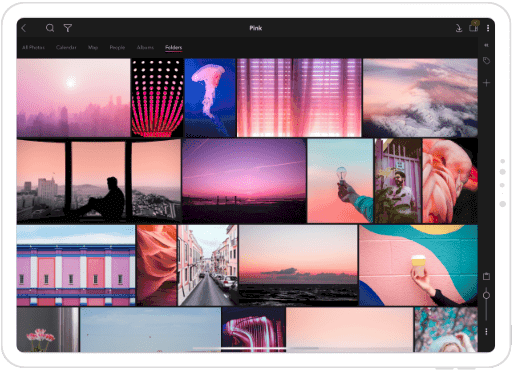Select the hazy pink city skyline photo
This screenshot has height=370, width=512.
(73, 98)
